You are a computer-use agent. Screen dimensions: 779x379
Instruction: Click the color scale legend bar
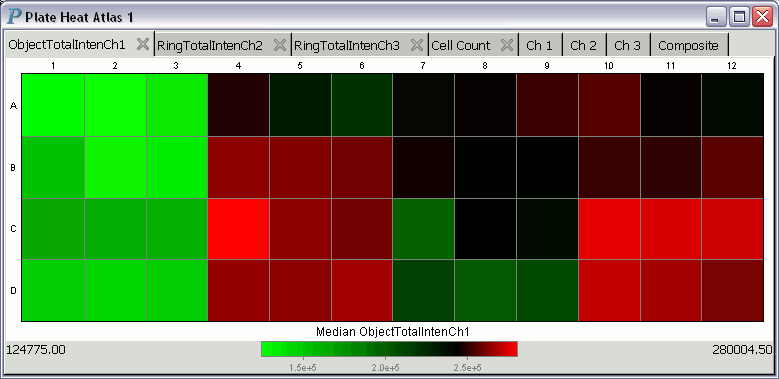390,349
